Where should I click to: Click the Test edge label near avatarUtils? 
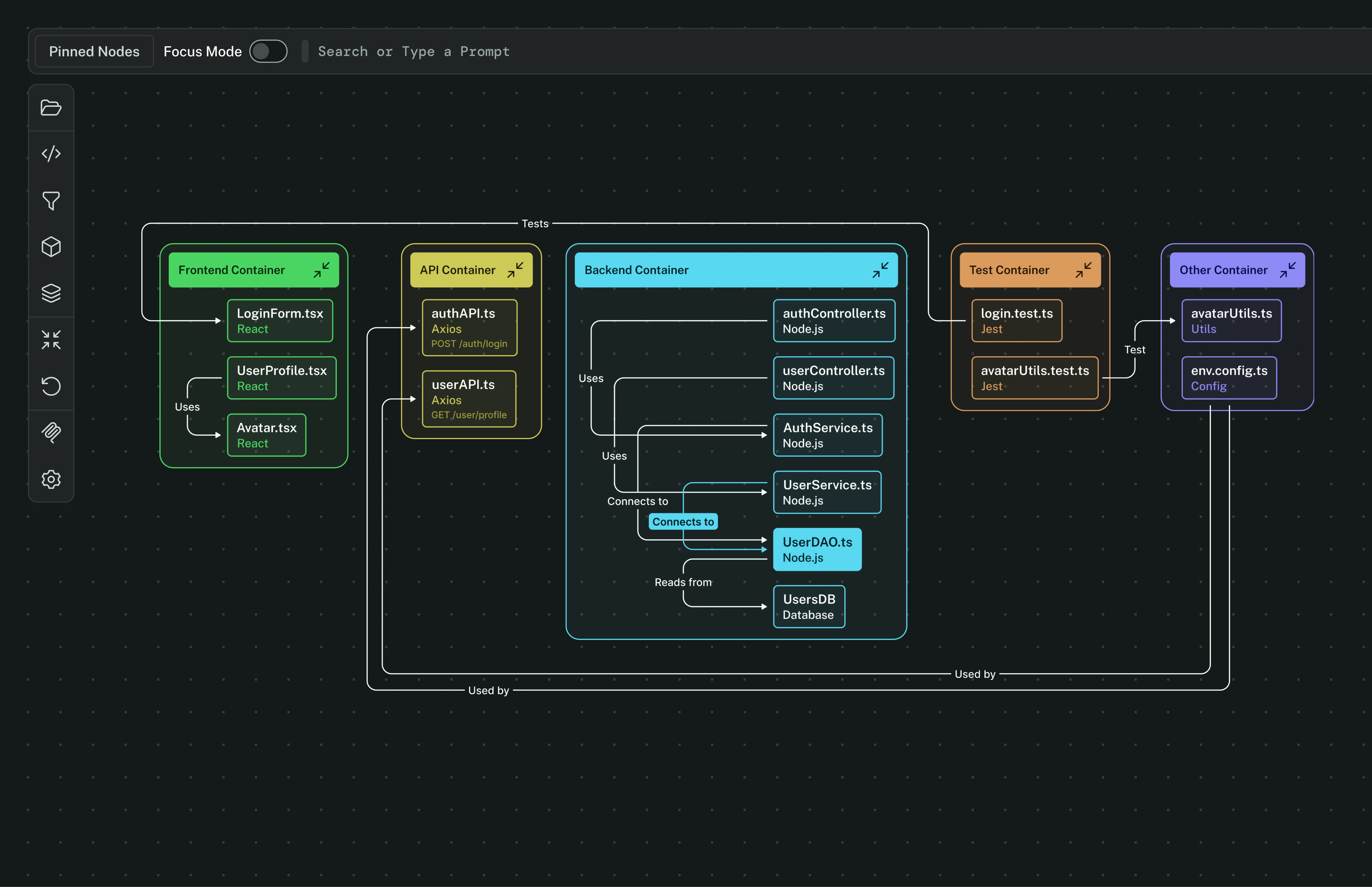[x=1135, y=350]
